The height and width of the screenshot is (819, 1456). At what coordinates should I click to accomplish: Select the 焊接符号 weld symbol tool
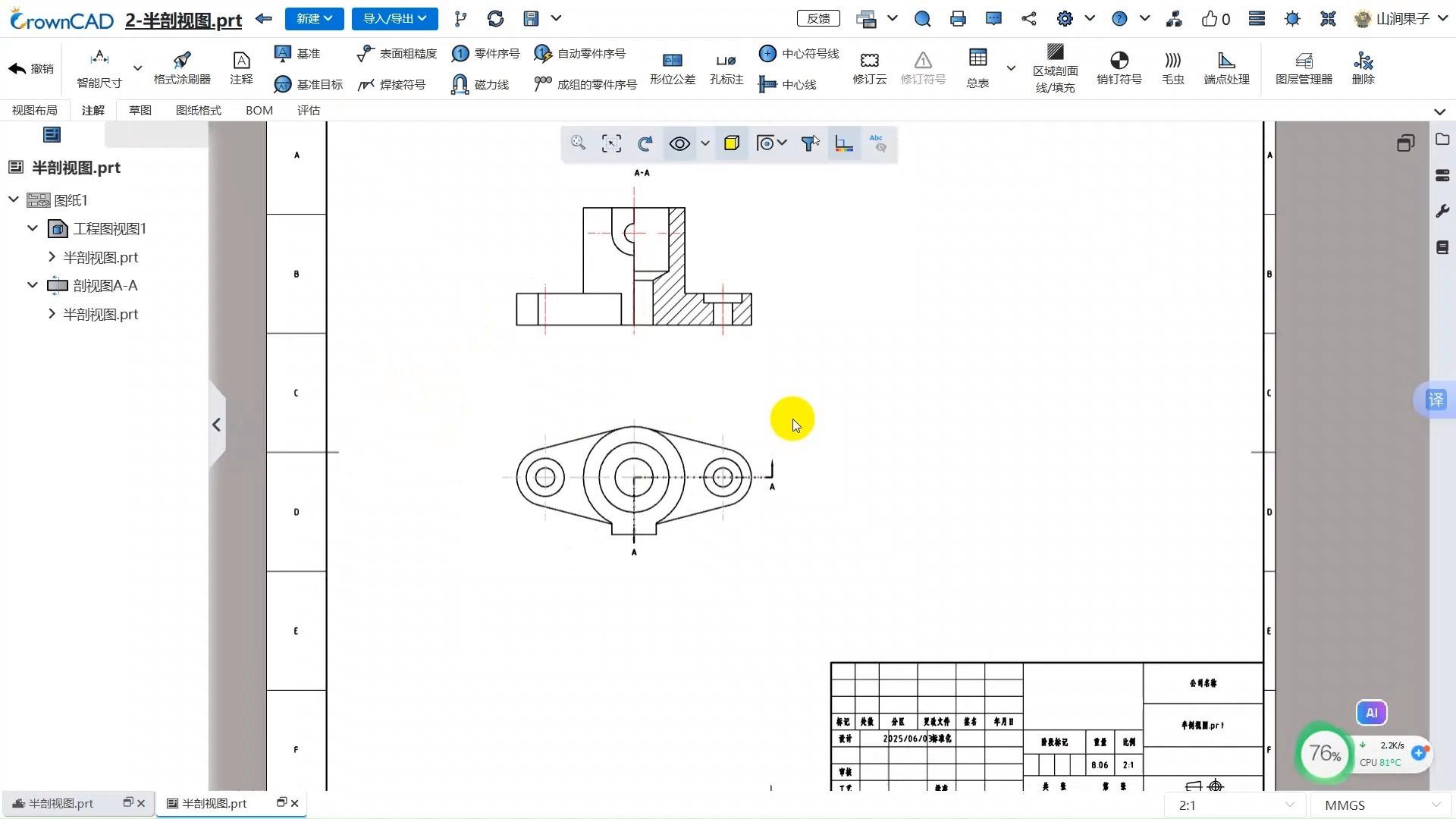coord(391,84)
